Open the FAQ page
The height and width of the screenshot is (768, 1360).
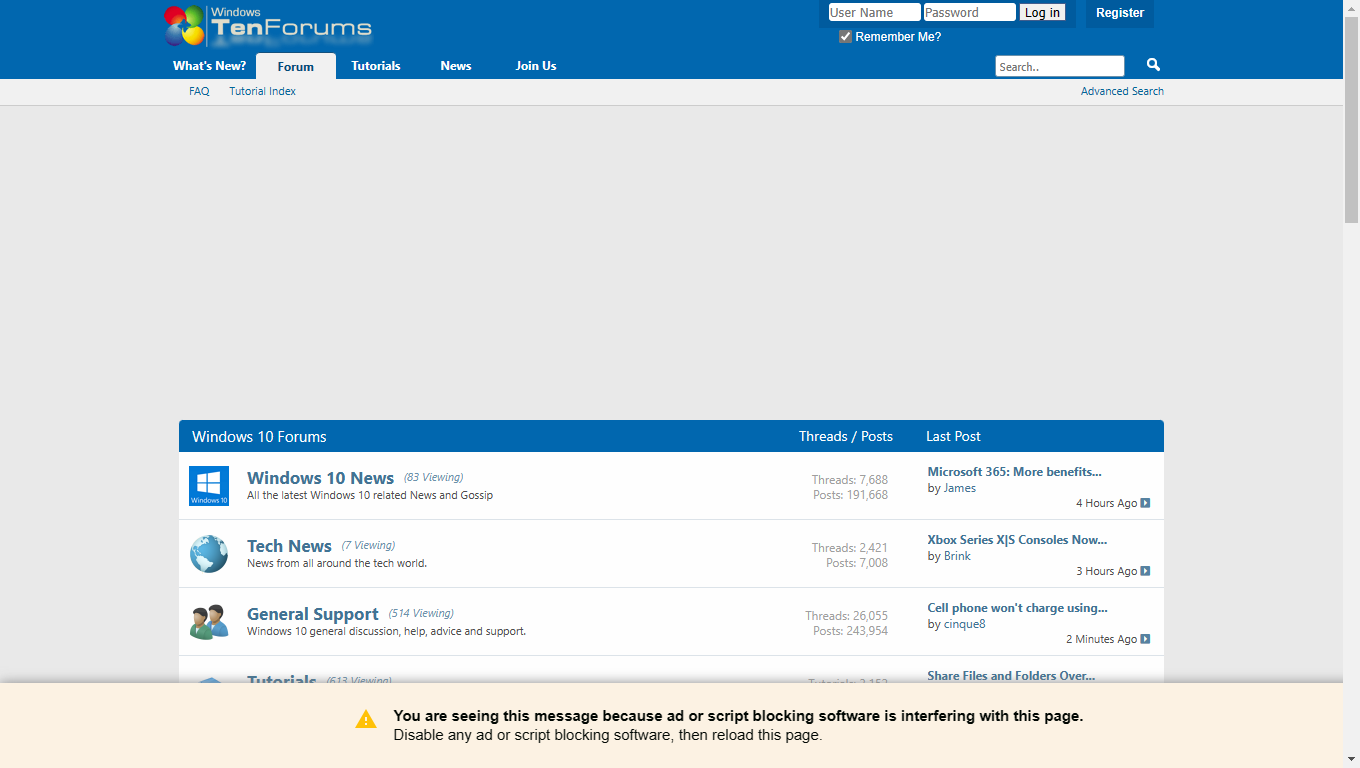pyautogui.click(x=199, y=91)
